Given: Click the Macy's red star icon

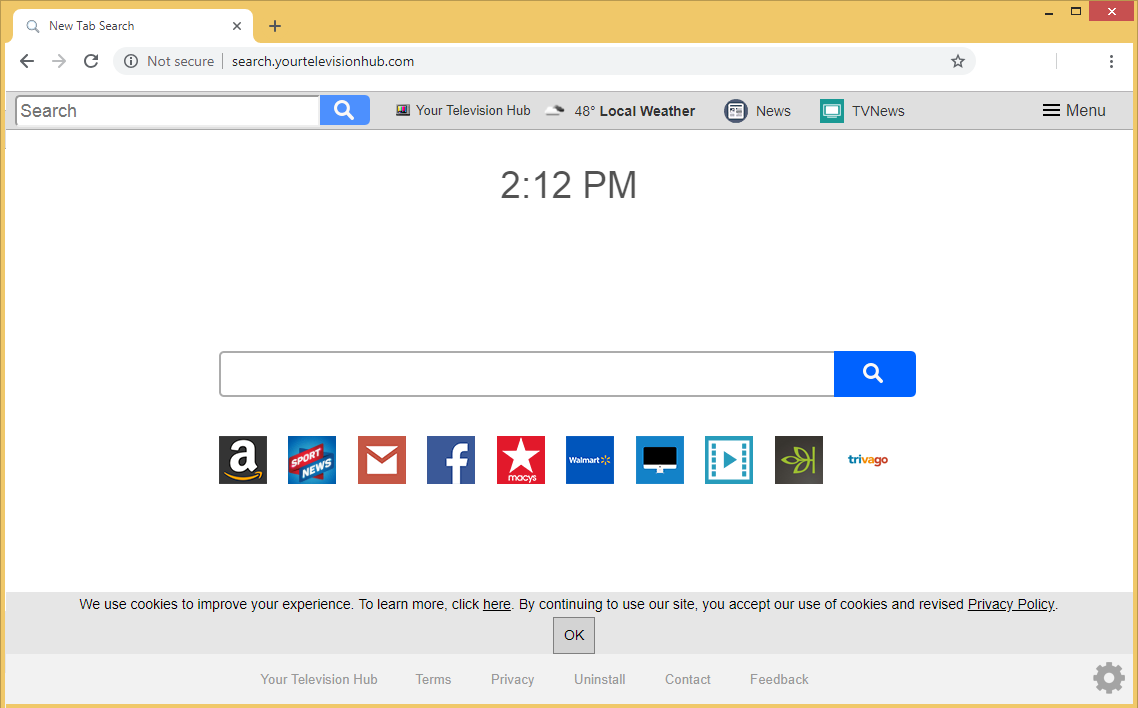Looking at the screenshot, I should pyautogui.click(x=521, y=460).
